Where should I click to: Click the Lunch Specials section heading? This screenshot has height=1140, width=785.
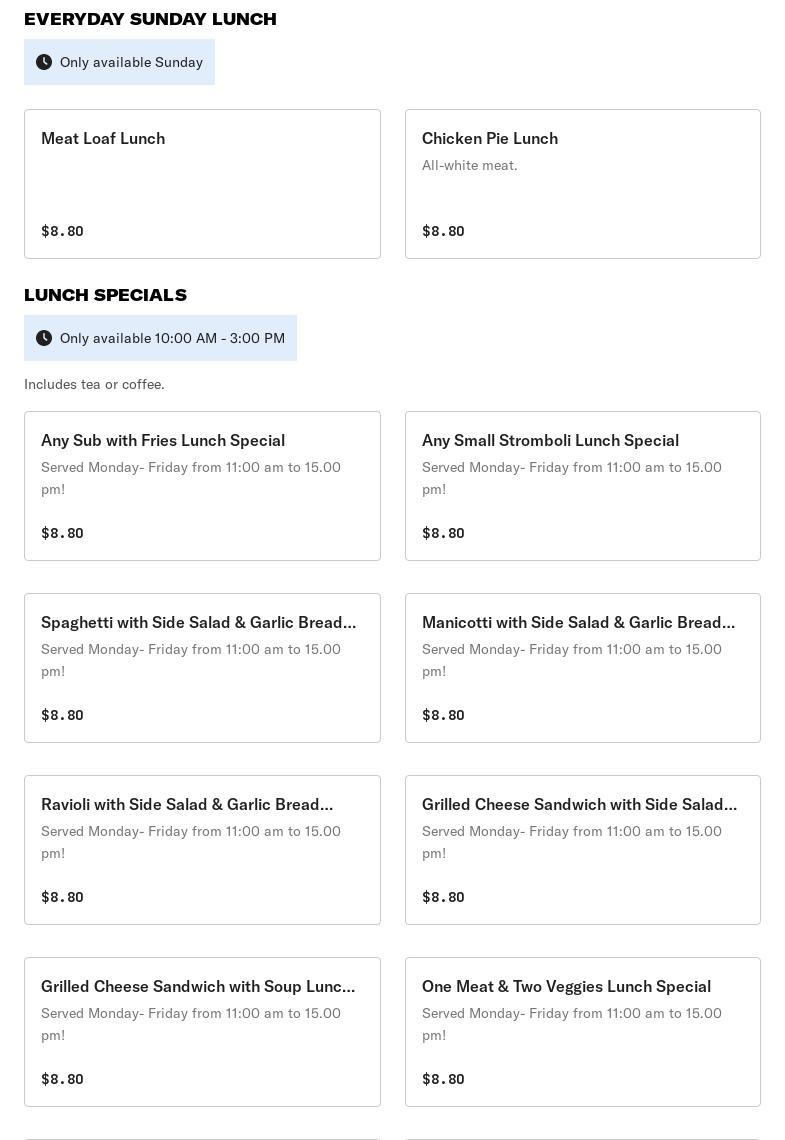tap(105, 295)
